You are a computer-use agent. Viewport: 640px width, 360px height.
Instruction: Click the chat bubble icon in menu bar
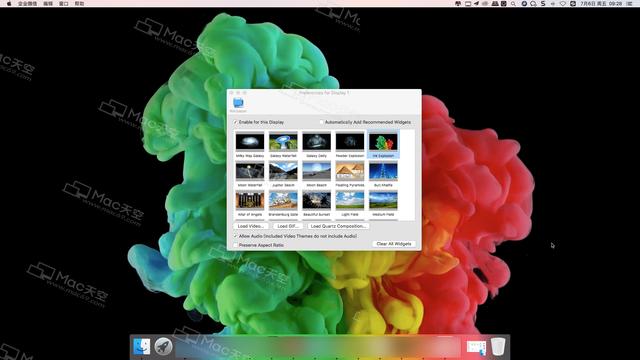click(x=533, y=3)
